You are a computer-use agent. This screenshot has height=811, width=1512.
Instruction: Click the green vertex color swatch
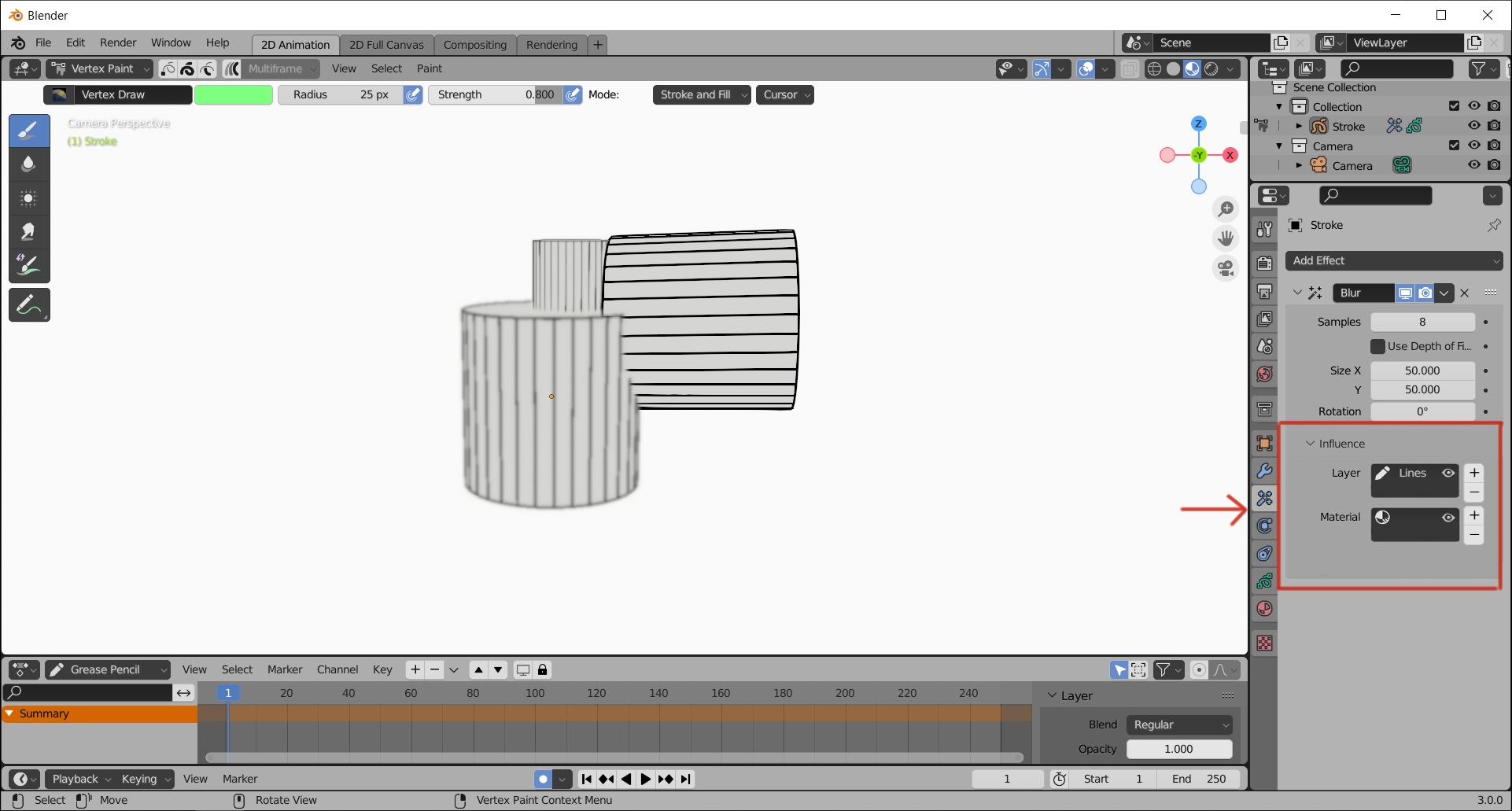(234, 94)
